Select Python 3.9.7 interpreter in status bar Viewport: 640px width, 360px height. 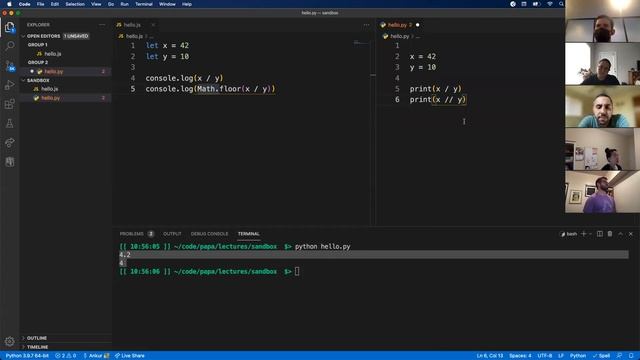click(x=27, y=356)
